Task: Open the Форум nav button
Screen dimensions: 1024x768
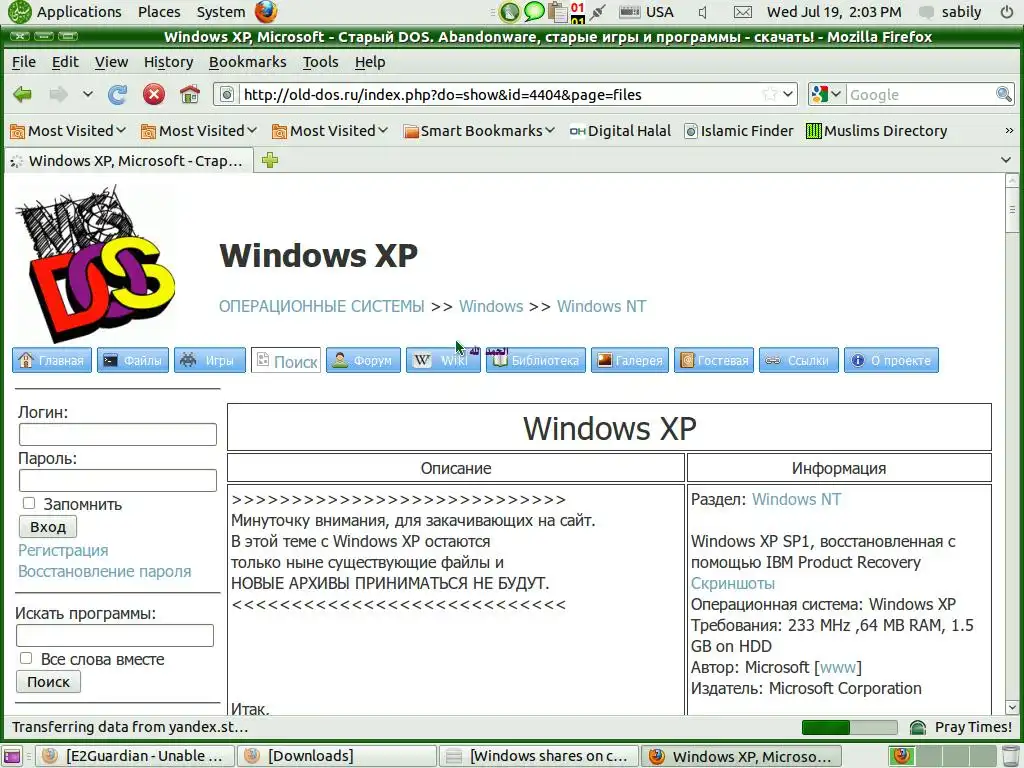Action: tap(363, 360)
